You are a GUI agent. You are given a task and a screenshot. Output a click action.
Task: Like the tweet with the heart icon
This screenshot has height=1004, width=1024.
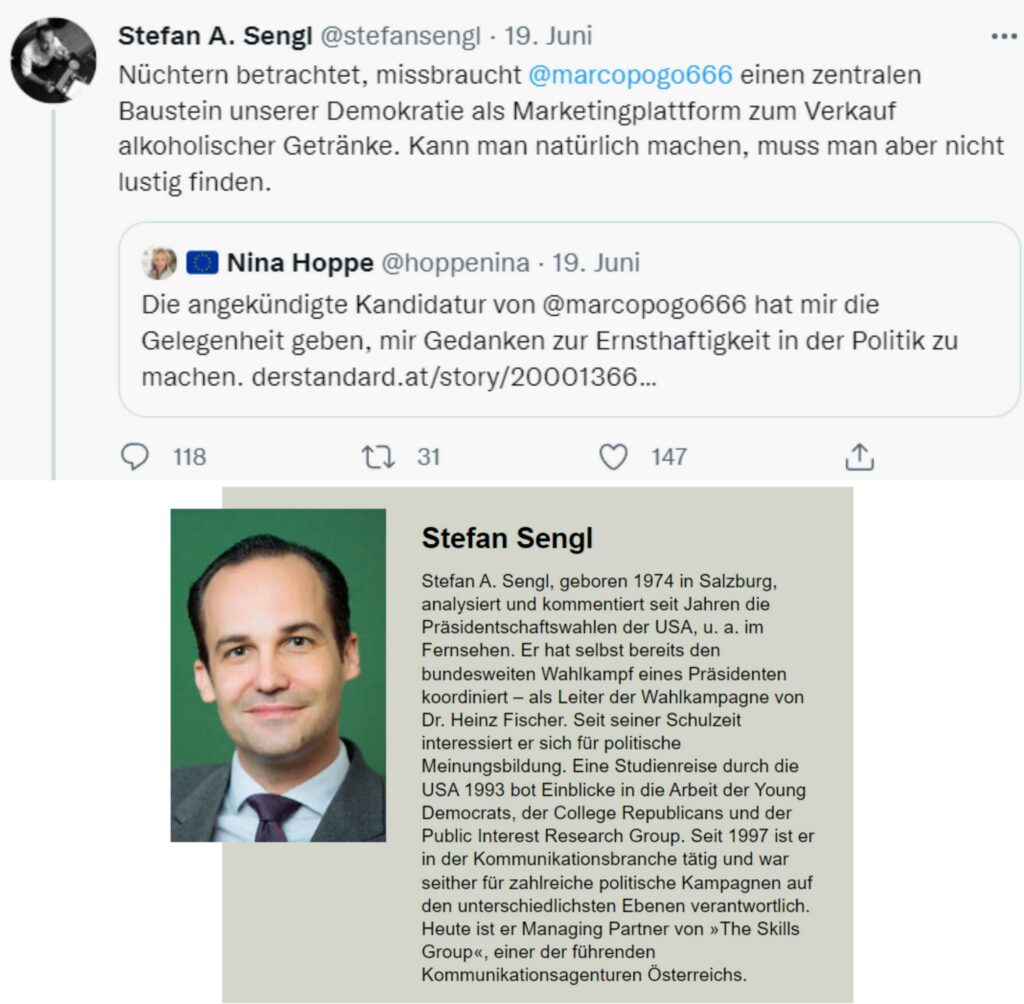pyautogui.click(x=613, y=457)
